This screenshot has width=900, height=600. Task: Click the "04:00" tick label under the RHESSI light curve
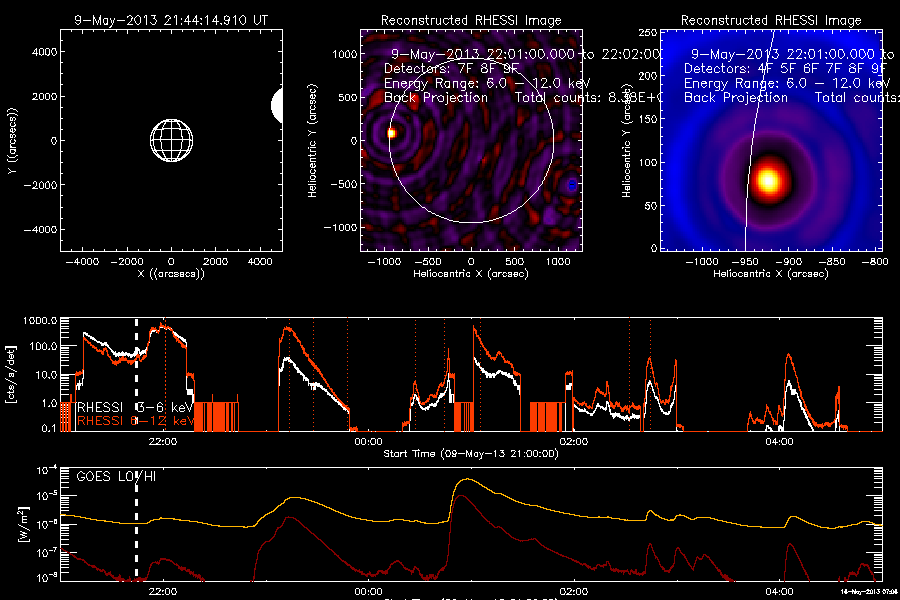[x=779, y=442]
